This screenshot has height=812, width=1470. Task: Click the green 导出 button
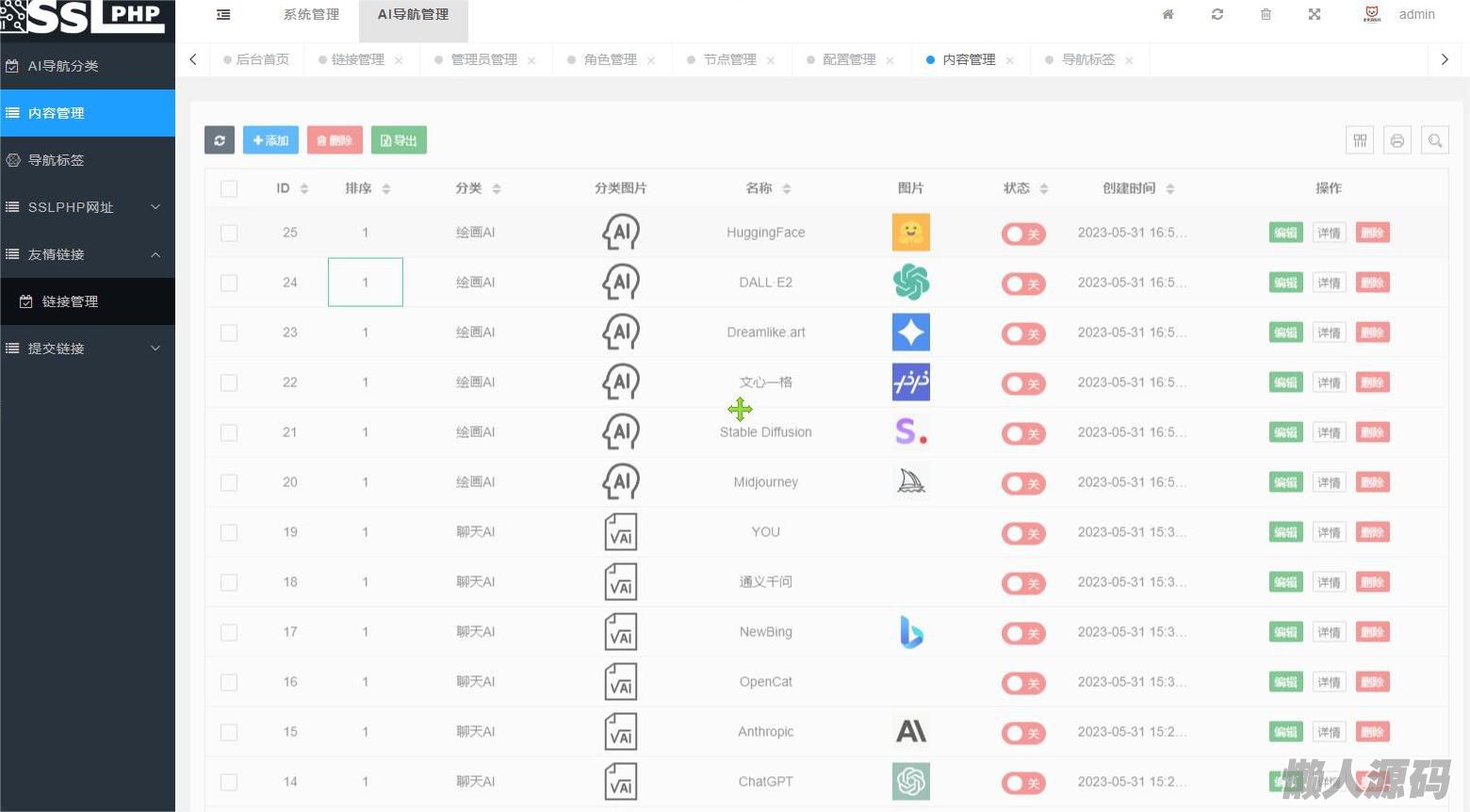(399, 140)
